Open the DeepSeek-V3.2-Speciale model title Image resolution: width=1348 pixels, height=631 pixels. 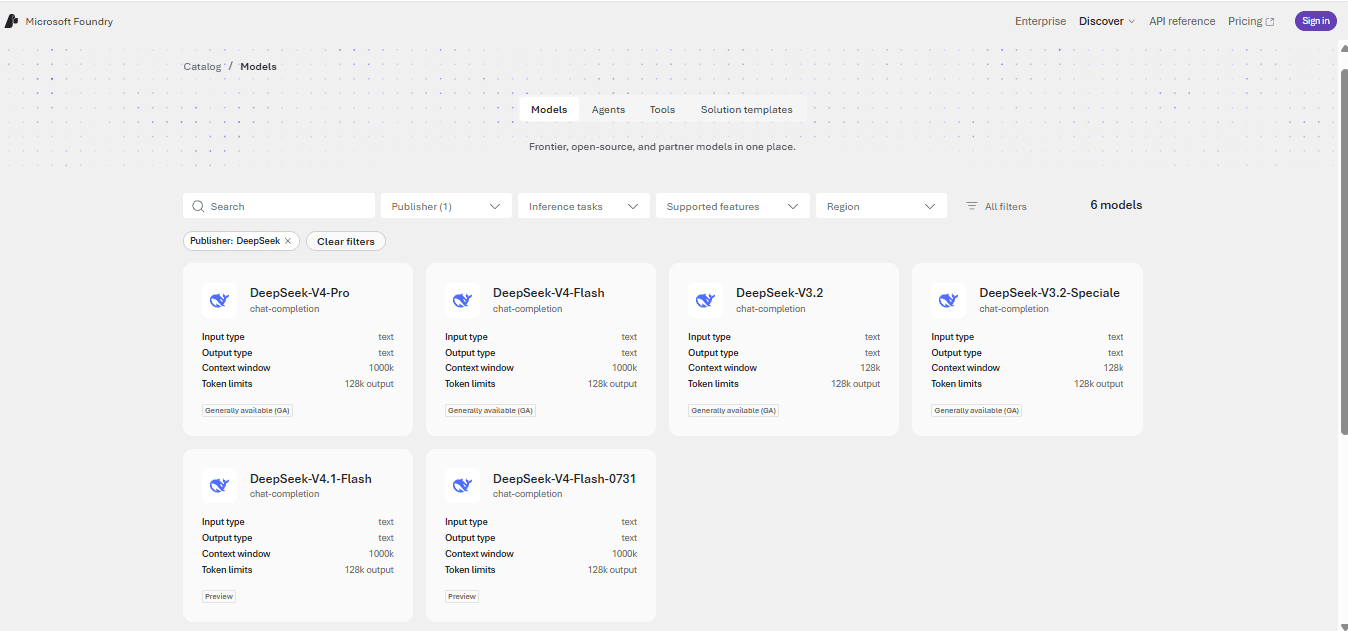pos(1049,293)
